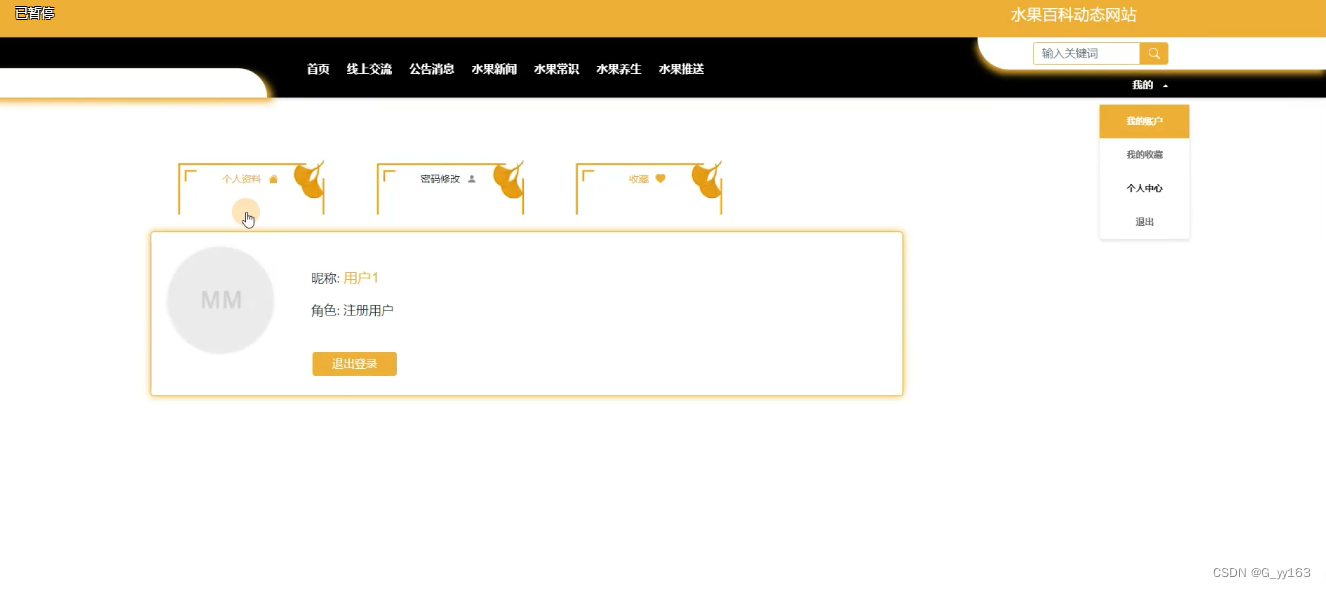
Task: Choose 个人中心 in the dropdown menu
Action: pyautogui.click(x=1144, y=188)
